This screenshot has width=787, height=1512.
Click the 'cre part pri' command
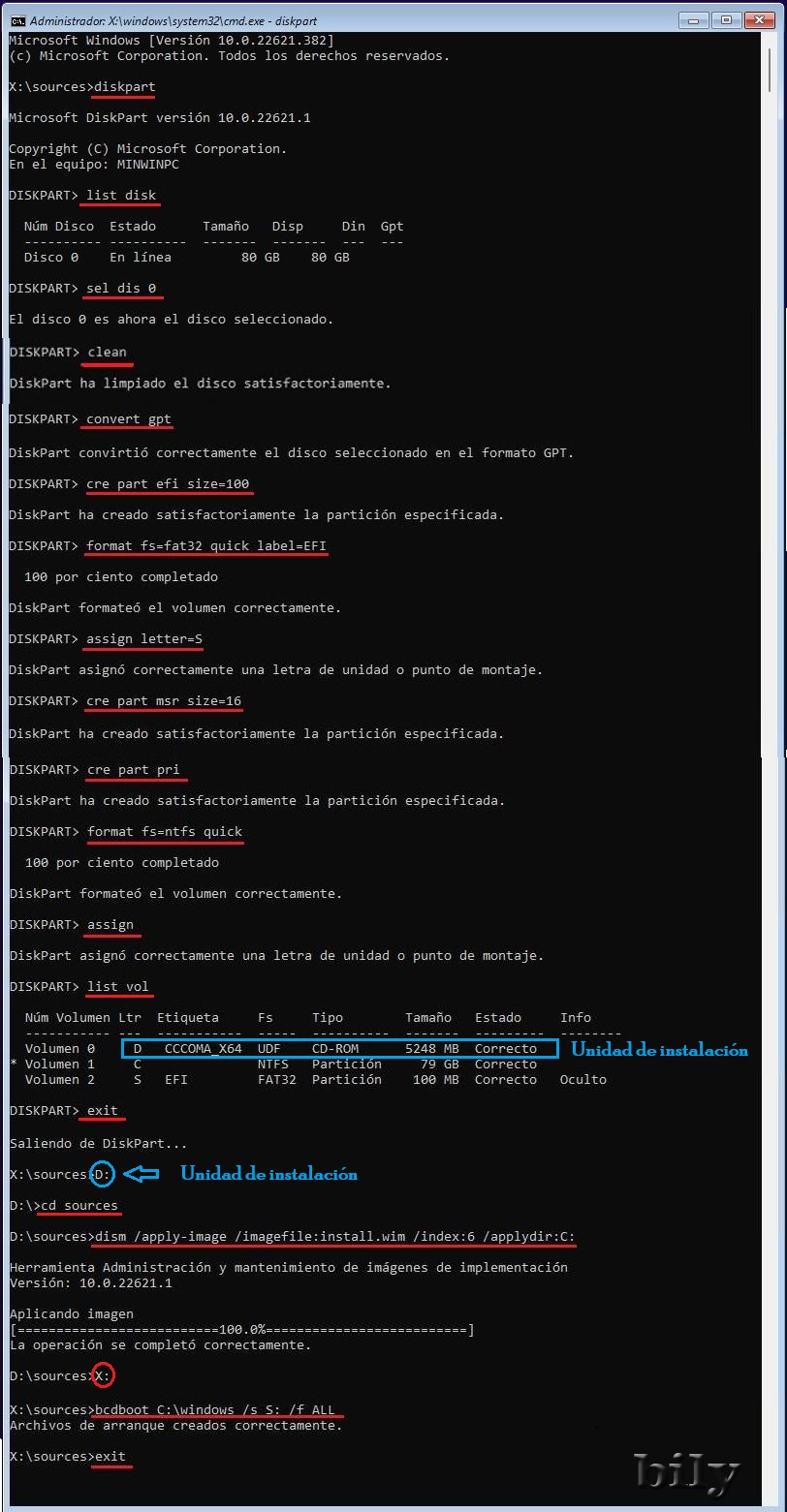pyautogui.click(x=133, y=770)
